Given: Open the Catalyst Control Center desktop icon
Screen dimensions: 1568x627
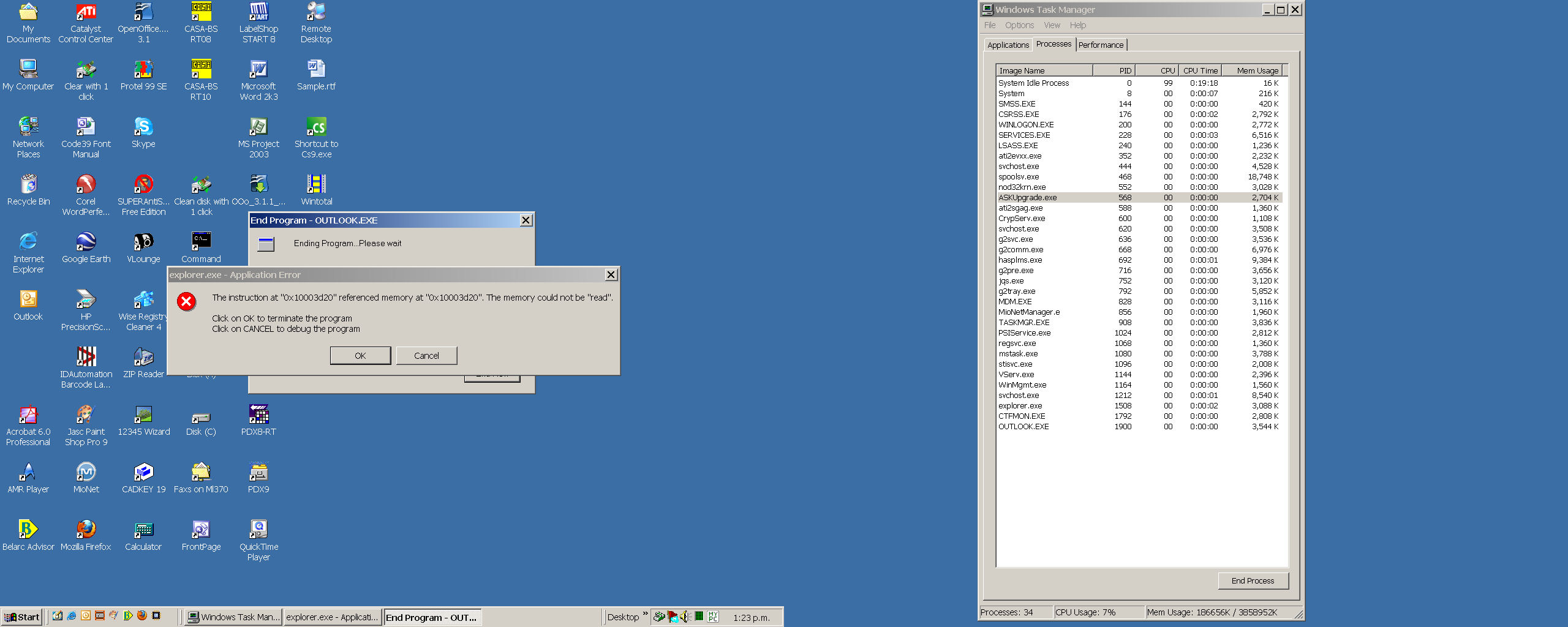Looking at the screenshot, I should point(86,23).
